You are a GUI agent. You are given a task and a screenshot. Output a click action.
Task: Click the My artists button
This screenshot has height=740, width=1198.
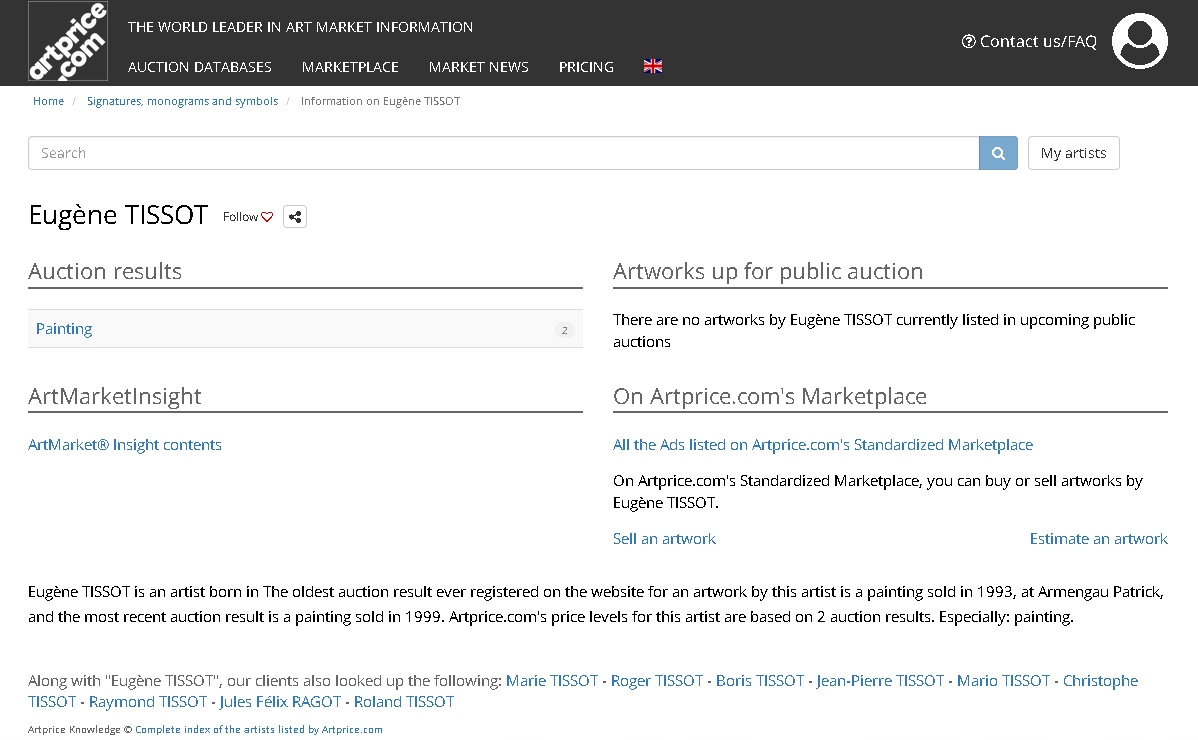point(1073,153)
